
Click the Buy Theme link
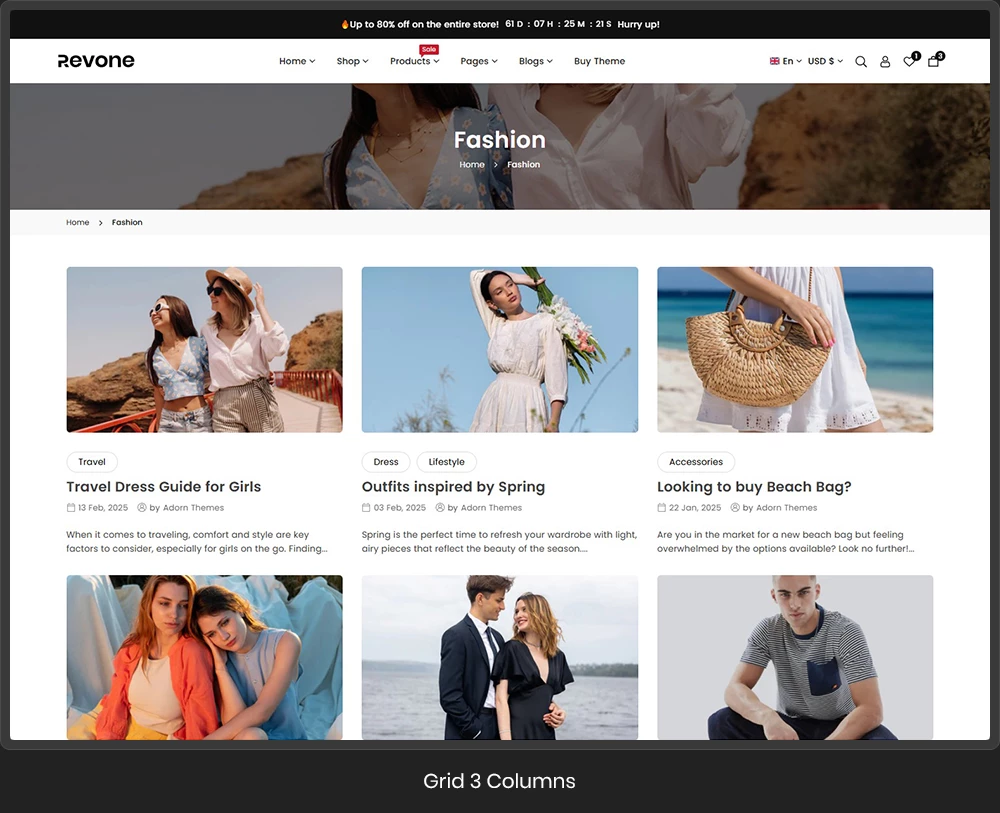[x=599, y=61]
